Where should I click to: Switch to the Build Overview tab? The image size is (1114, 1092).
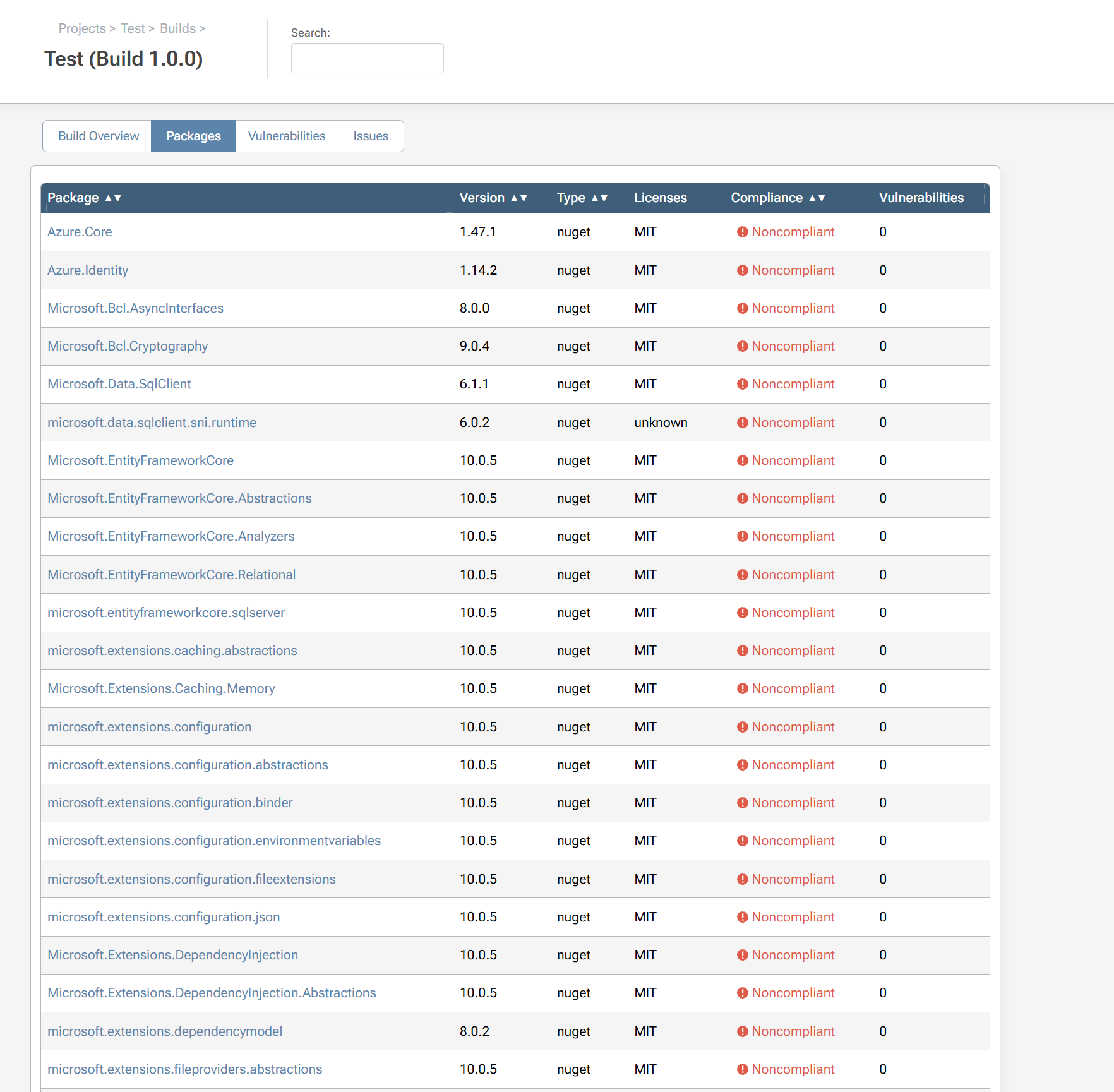pyautogui.click(x=98, y=136)
